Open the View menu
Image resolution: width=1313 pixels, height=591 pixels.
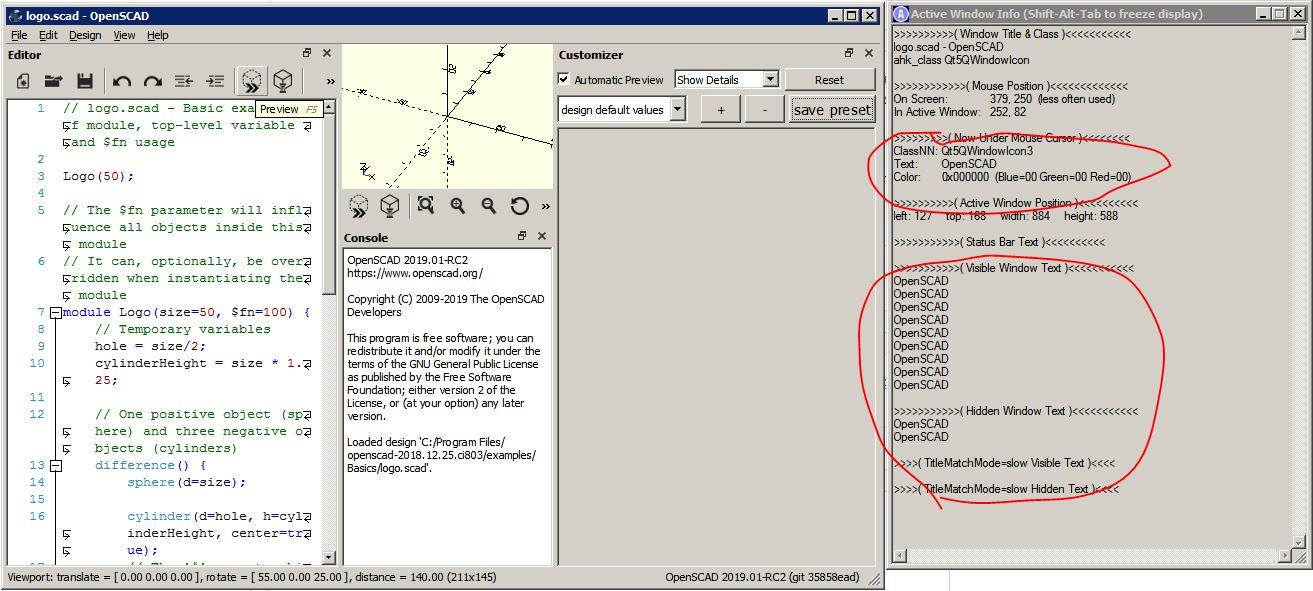pos(124,35)
